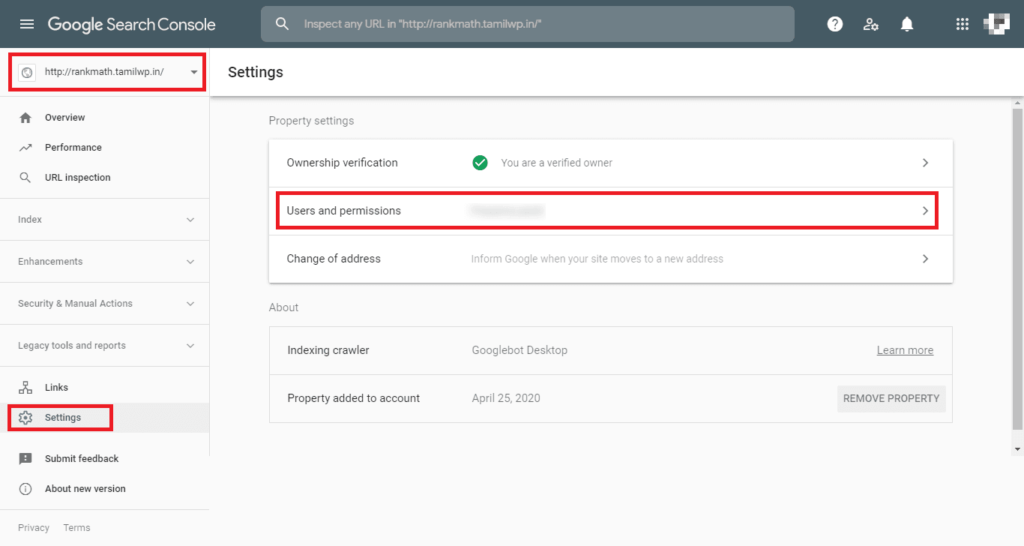Click the 'About' section heading

[283, 308]
